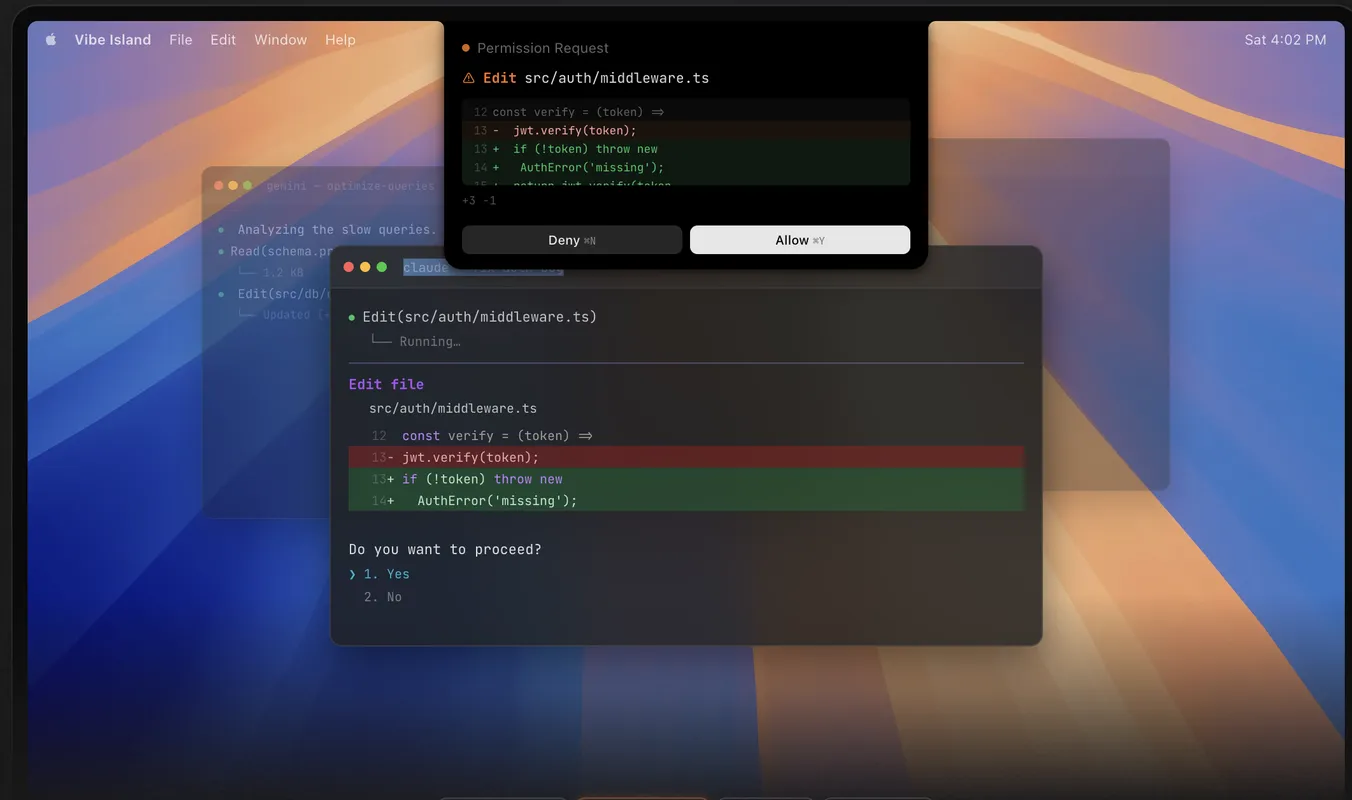Click the green zoom dot of claude terminal
1352x800 pixels.
tap(382, 267)
